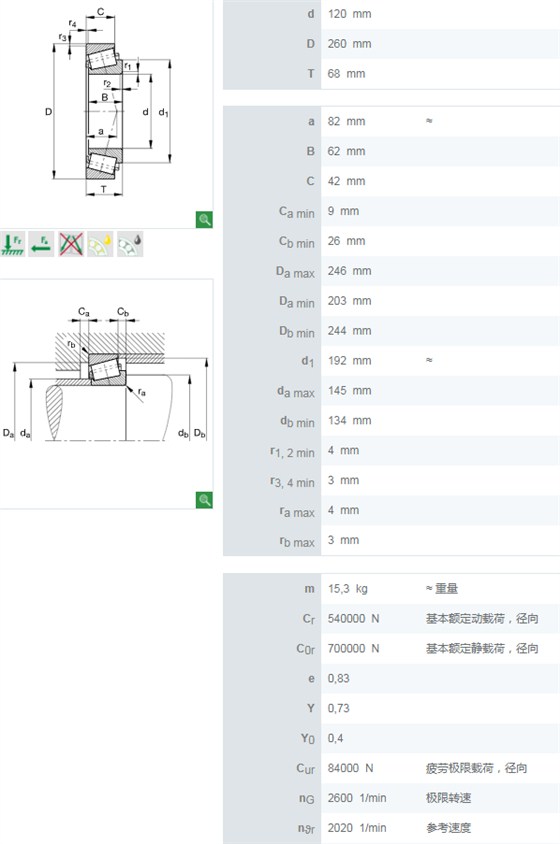Select the nG value 2600 1/min
The image size is (560, 844).
pos(357,798)
